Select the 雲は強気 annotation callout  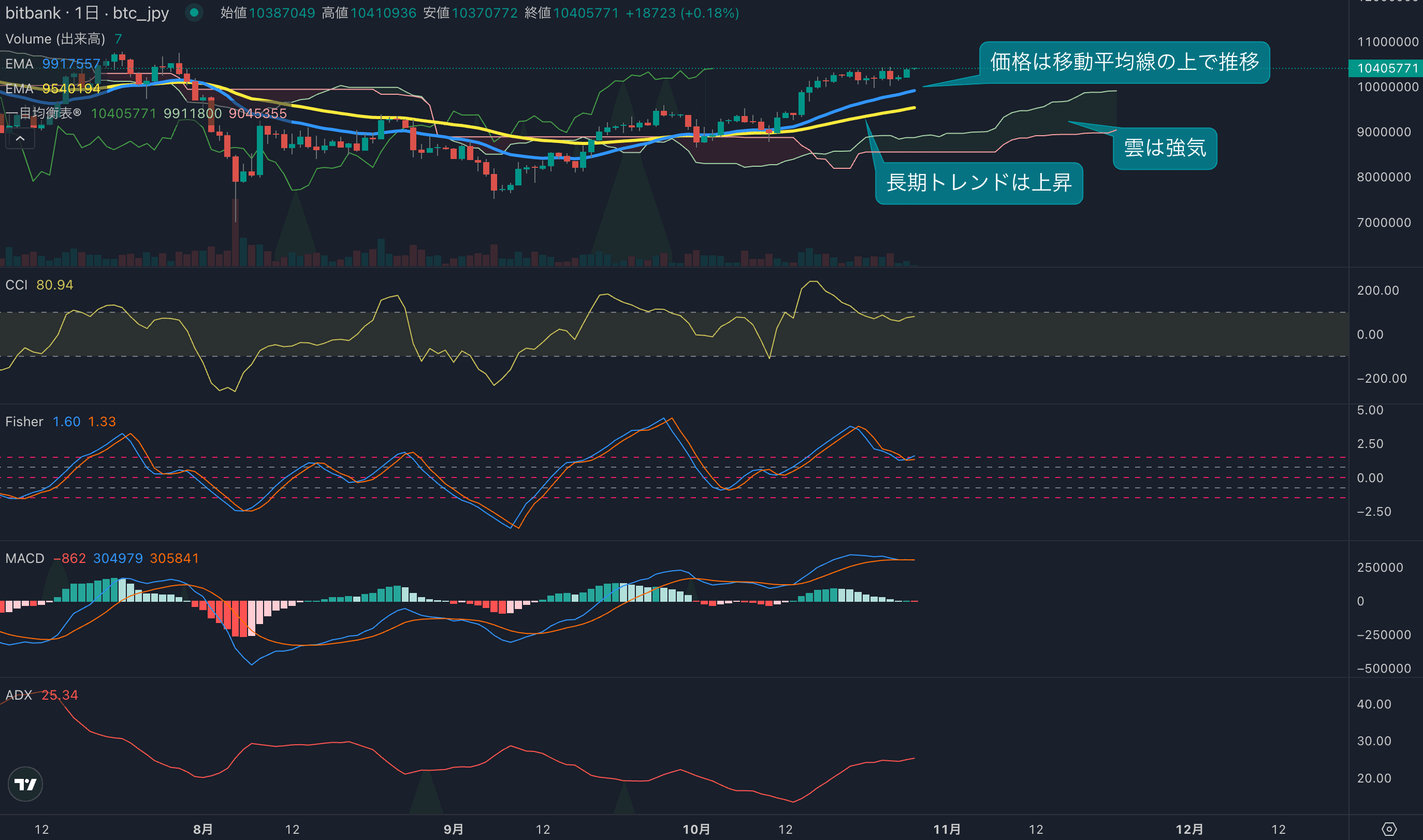pyautogui.click(x=1165, y=148)
